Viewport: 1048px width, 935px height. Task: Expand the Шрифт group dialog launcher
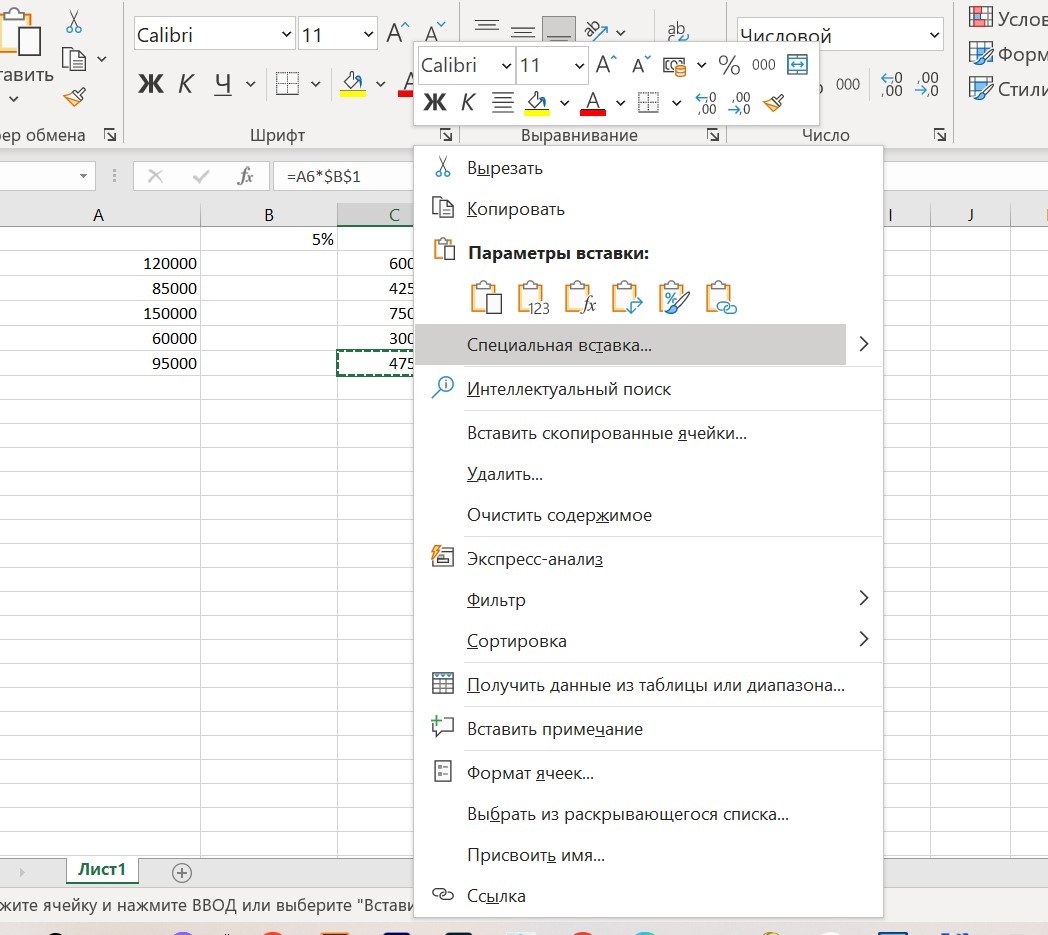coord(446,136)
